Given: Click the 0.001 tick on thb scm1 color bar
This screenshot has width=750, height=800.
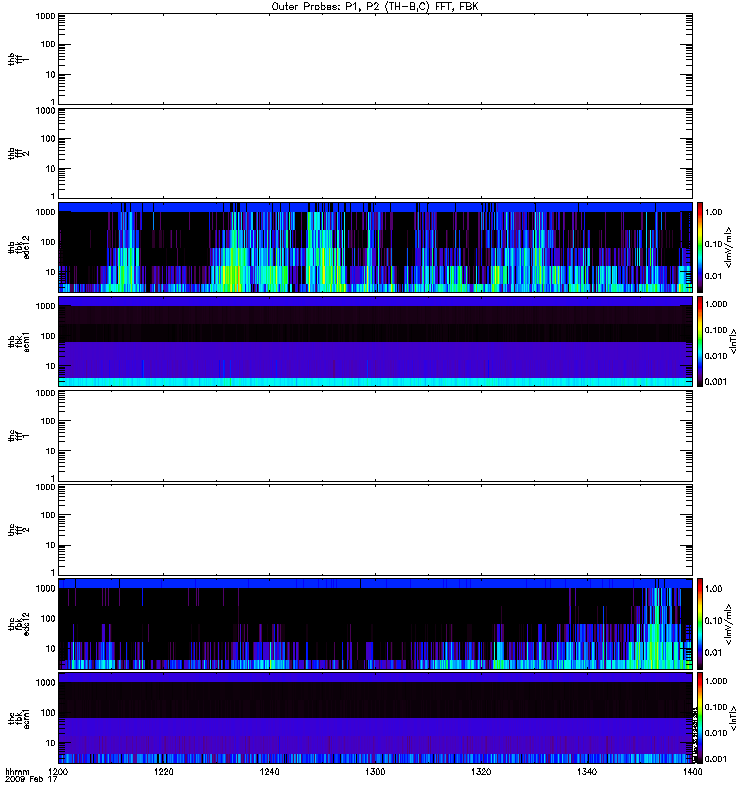Looking at the screenshot, I should (x=716, y=382).
